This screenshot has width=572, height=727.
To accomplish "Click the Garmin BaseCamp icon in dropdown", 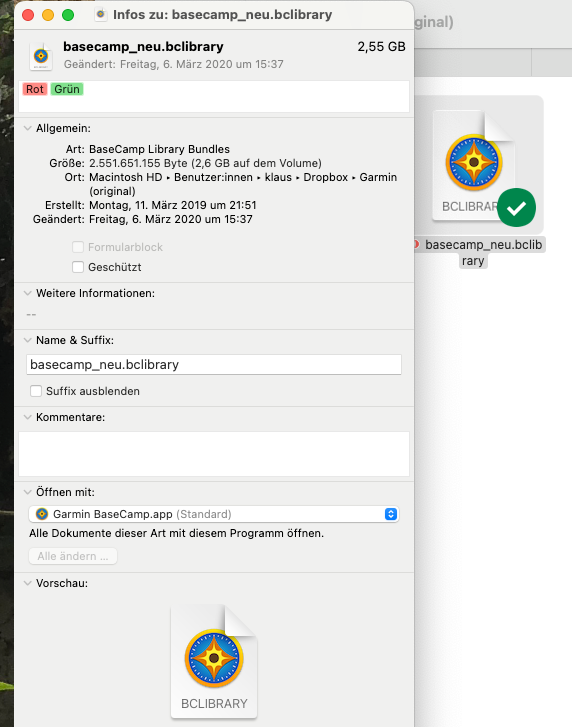I will pyautogui.click(x=42, y=514).
